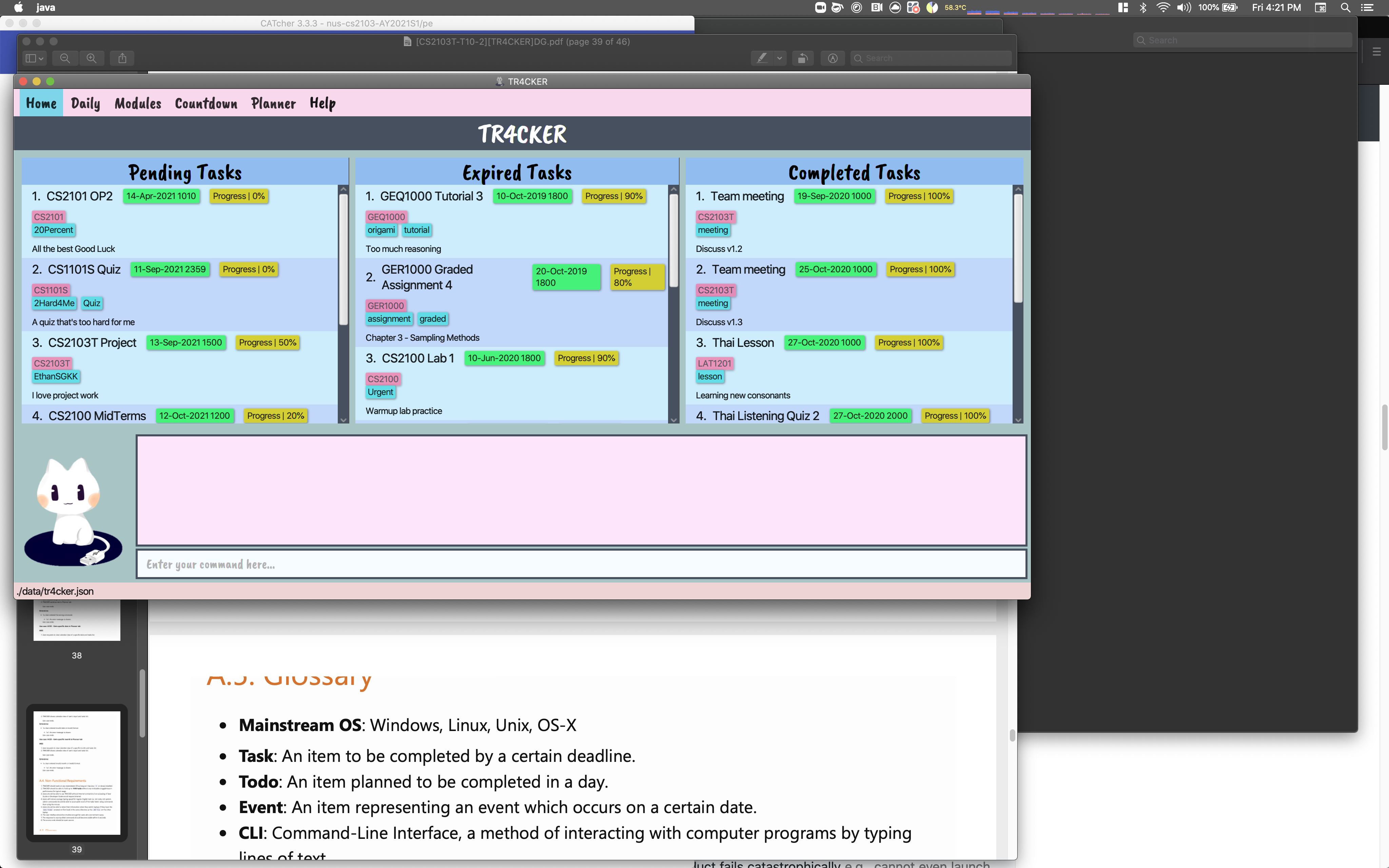
Task: Open Spotlight search in the menu bar
Action: coord(1345,7)
